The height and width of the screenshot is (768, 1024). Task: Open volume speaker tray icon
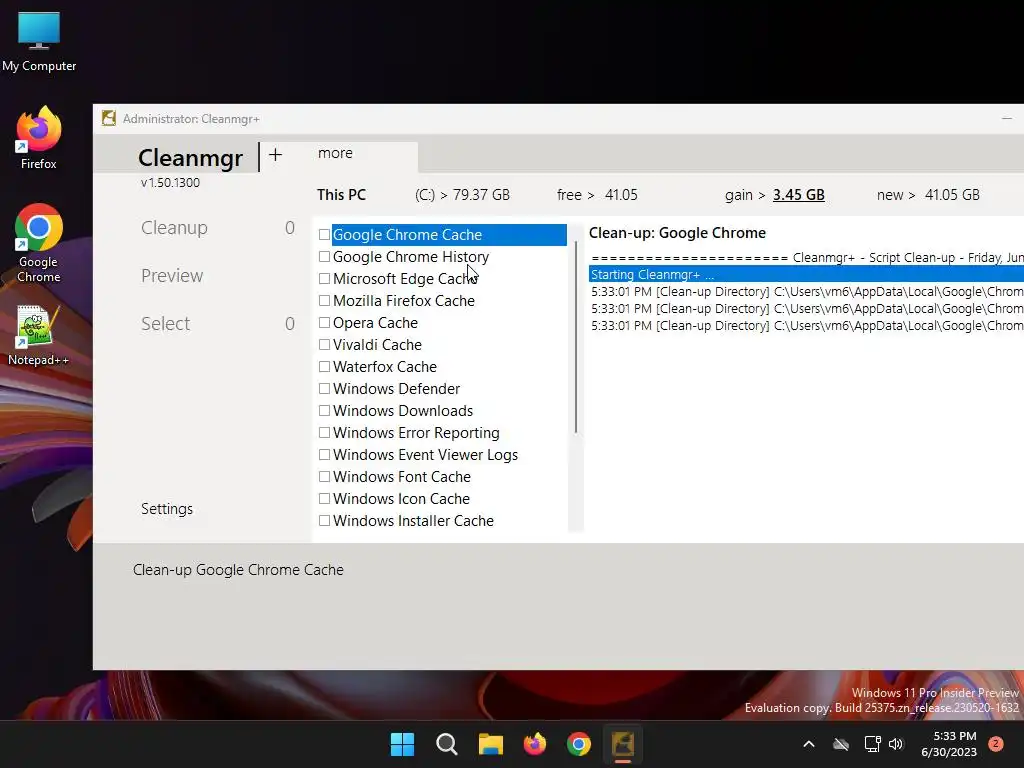tap(896, 744)
